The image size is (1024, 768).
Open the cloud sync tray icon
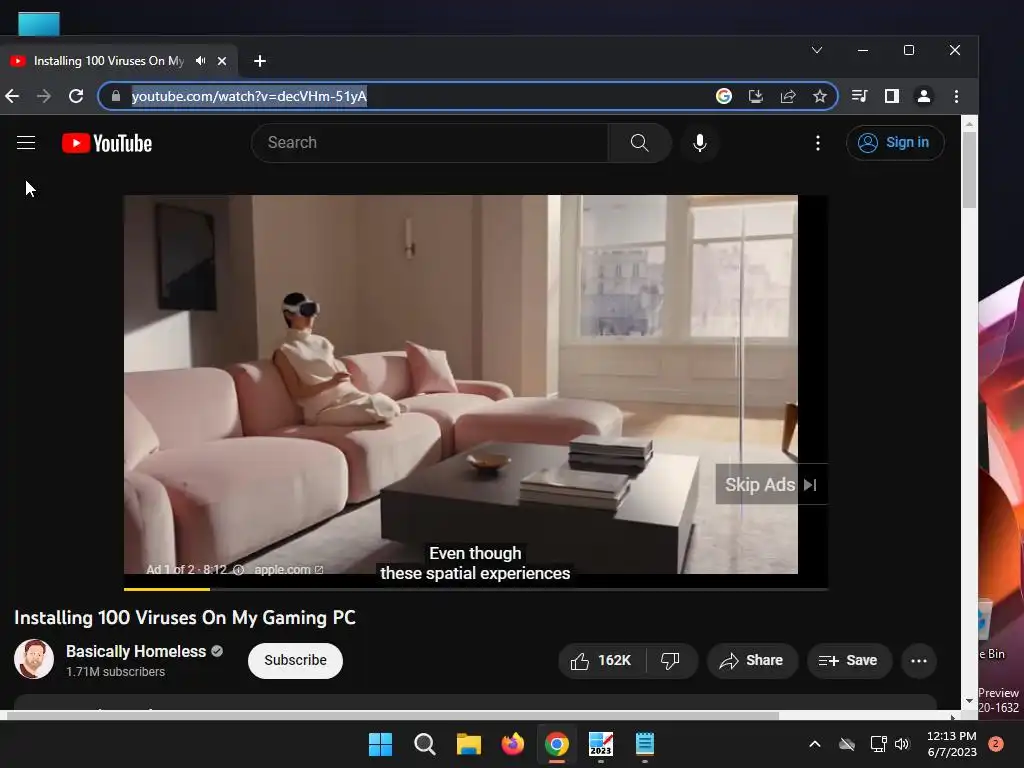[847, 744]
